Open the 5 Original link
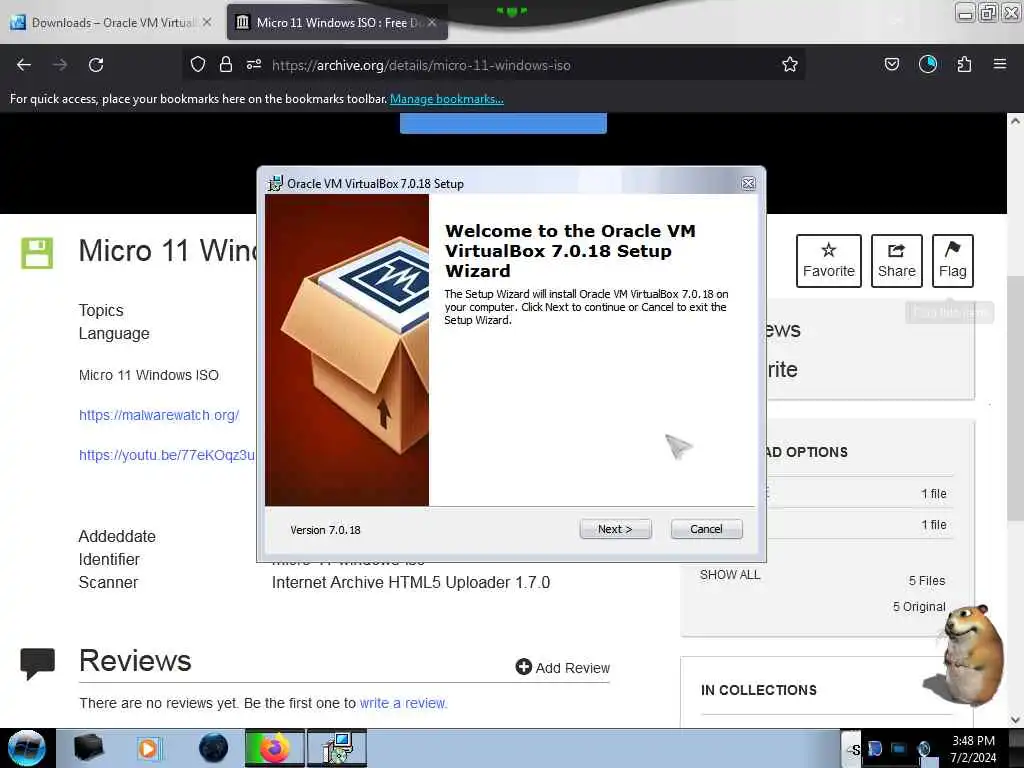 point(919,606)
